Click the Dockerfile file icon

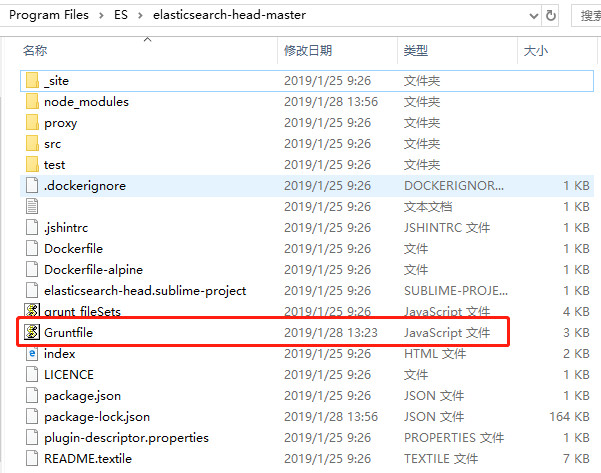(x=32, y=248)
